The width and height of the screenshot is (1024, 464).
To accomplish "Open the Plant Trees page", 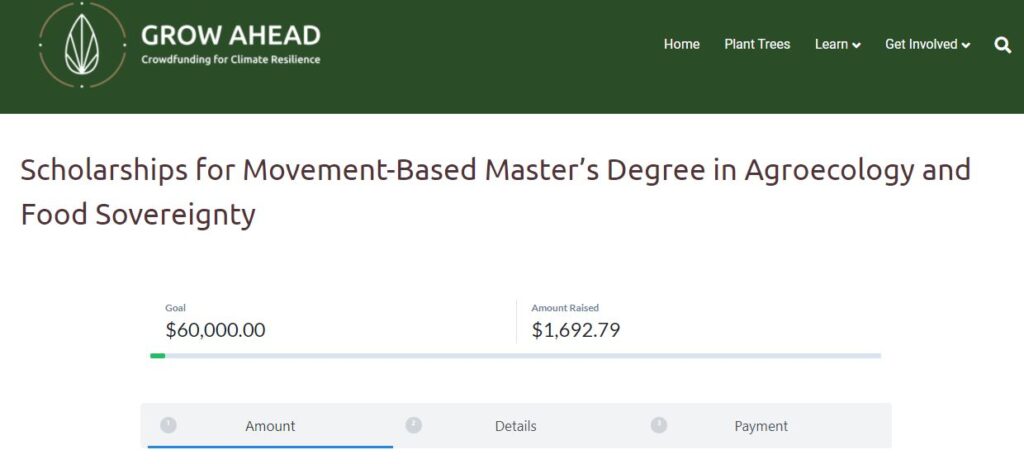I will pos(757,44).
